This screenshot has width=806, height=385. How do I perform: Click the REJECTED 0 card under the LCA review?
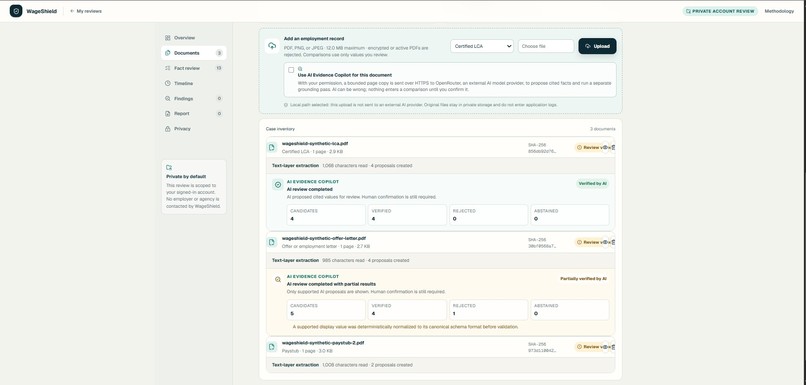click(x=488, y=215)
